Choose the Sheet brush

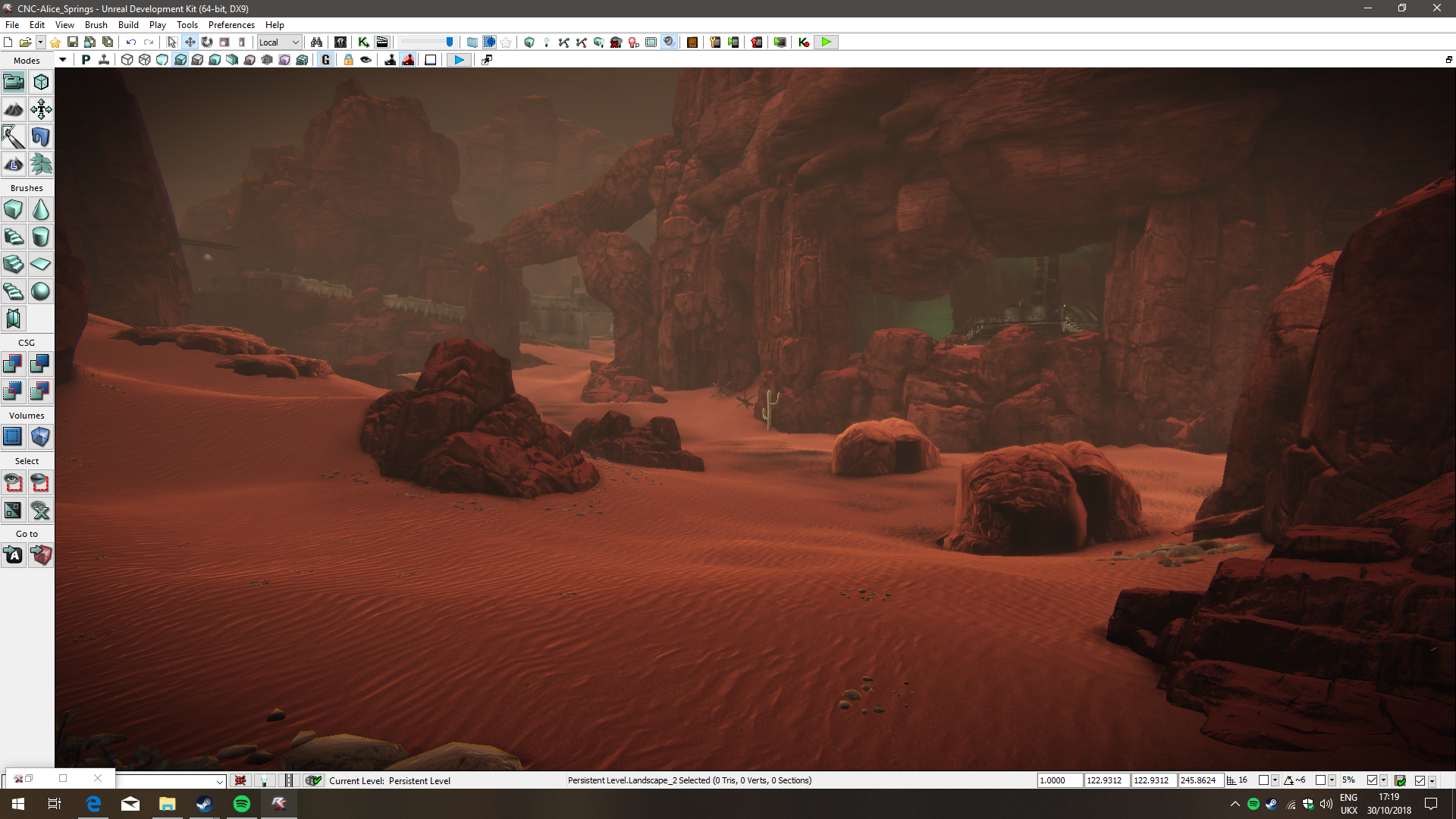point(41,264)
